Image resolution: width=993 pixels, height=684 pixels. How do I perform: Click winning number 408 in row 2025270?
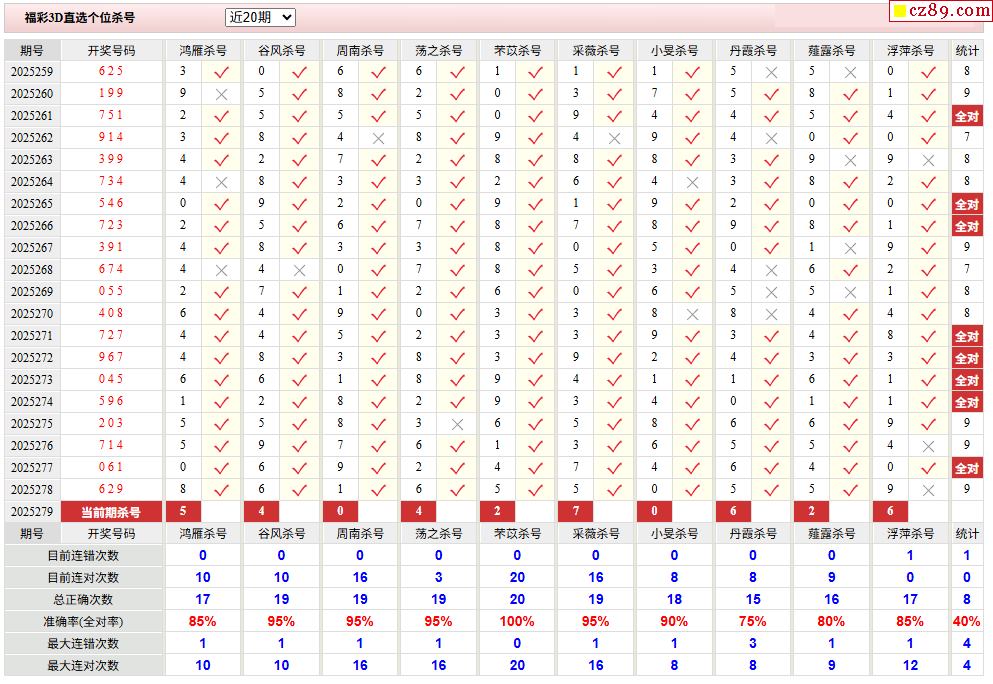[x=111, y=313]
